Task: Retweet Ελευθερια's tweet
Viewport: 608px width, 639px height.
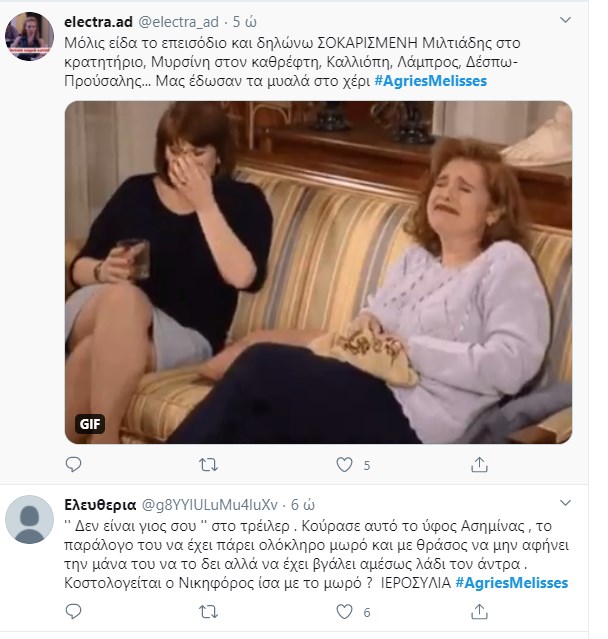Action: (209, 612)
